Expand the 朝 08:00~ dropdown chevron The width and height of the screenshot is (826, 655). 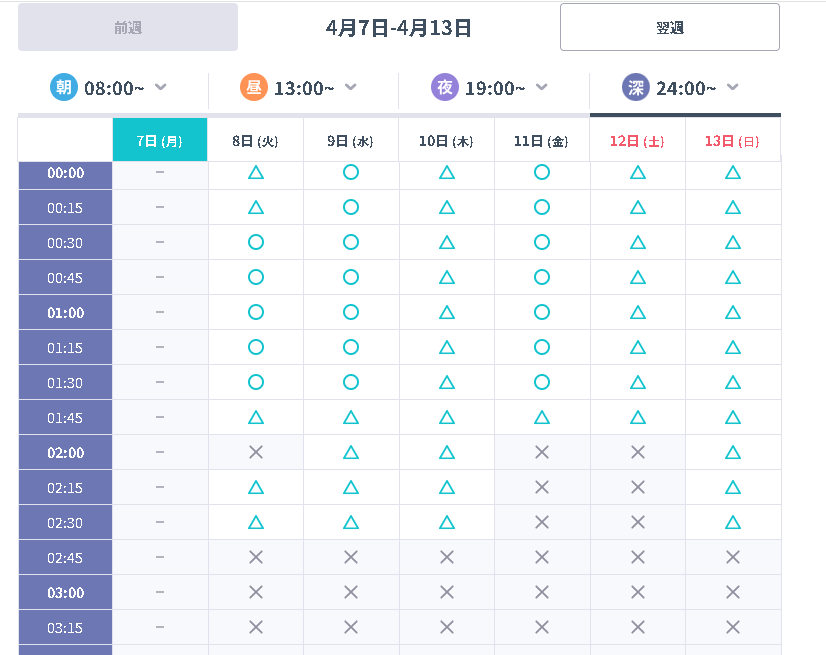coord(161,87)
